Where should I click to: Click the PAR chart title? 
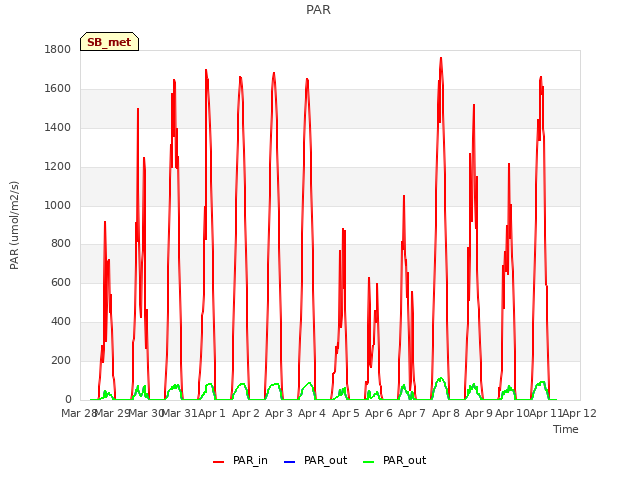[318, 10]
